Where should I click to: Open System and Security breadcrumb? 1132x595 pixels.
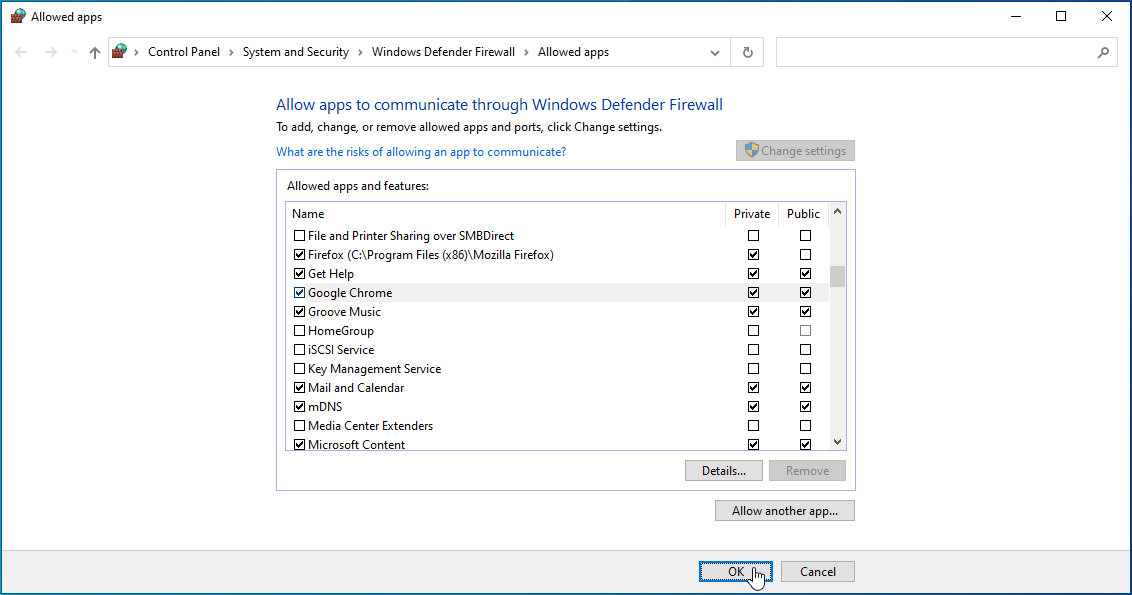295,52
